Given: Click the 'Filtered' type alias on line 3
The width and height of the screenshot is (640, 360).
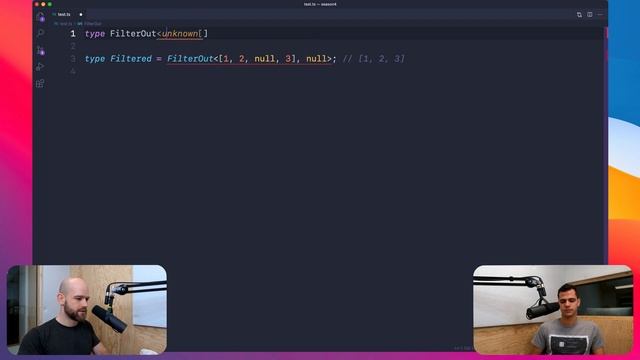Looking at the screenshot, I should [131, 59].
